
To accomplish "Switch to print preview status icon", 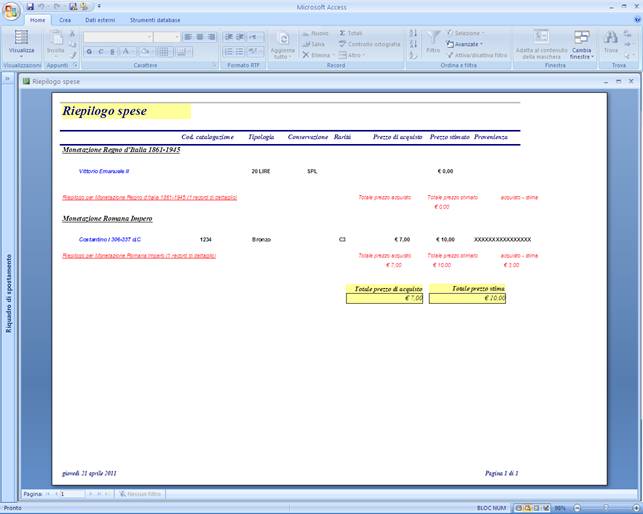I will (528, 508).
